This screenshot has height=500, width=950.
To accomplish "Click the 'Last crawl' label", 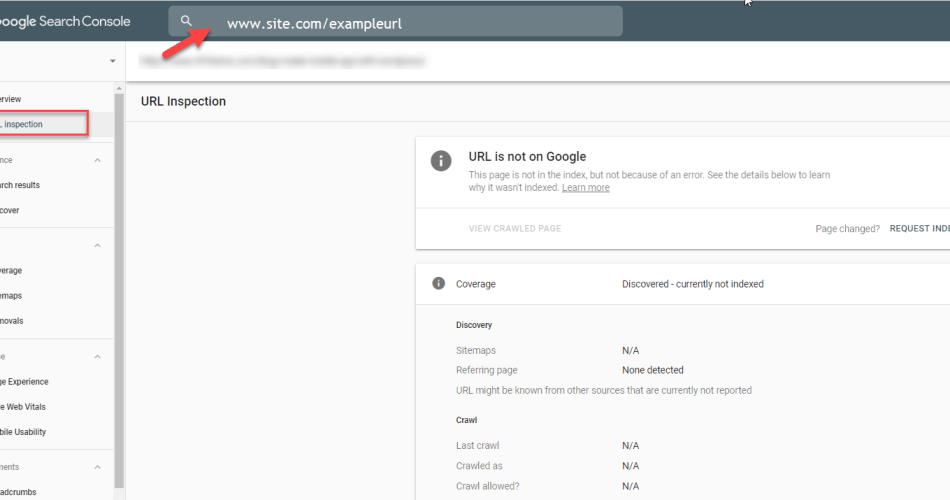I will click(x=477, y=445).
